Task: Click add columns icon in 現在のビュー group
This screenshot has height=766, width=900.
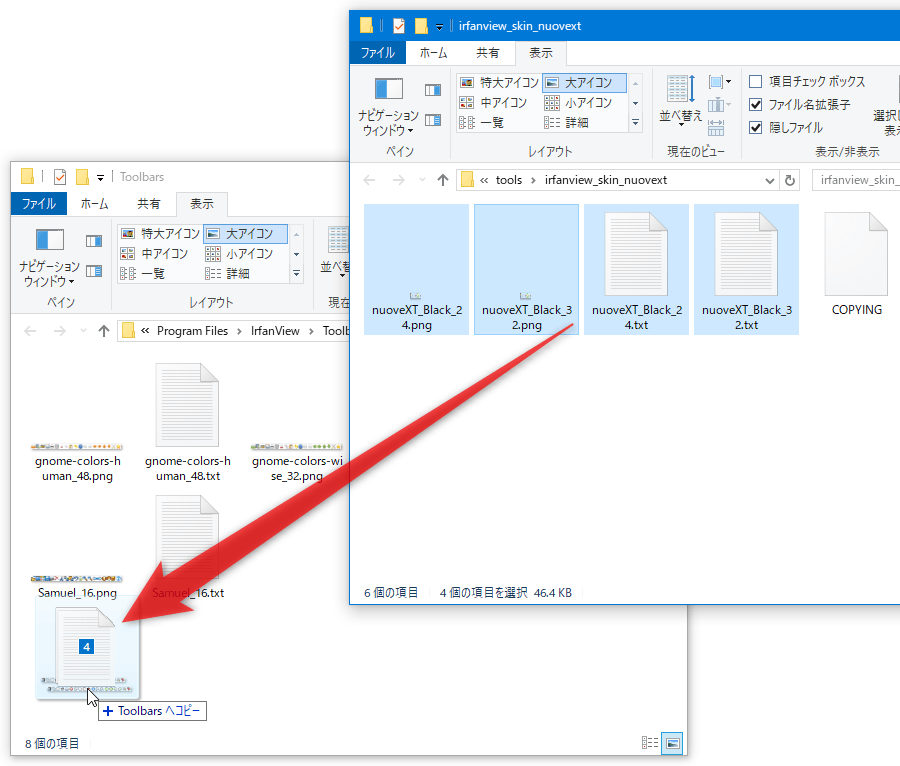Action: click(719, 105)
